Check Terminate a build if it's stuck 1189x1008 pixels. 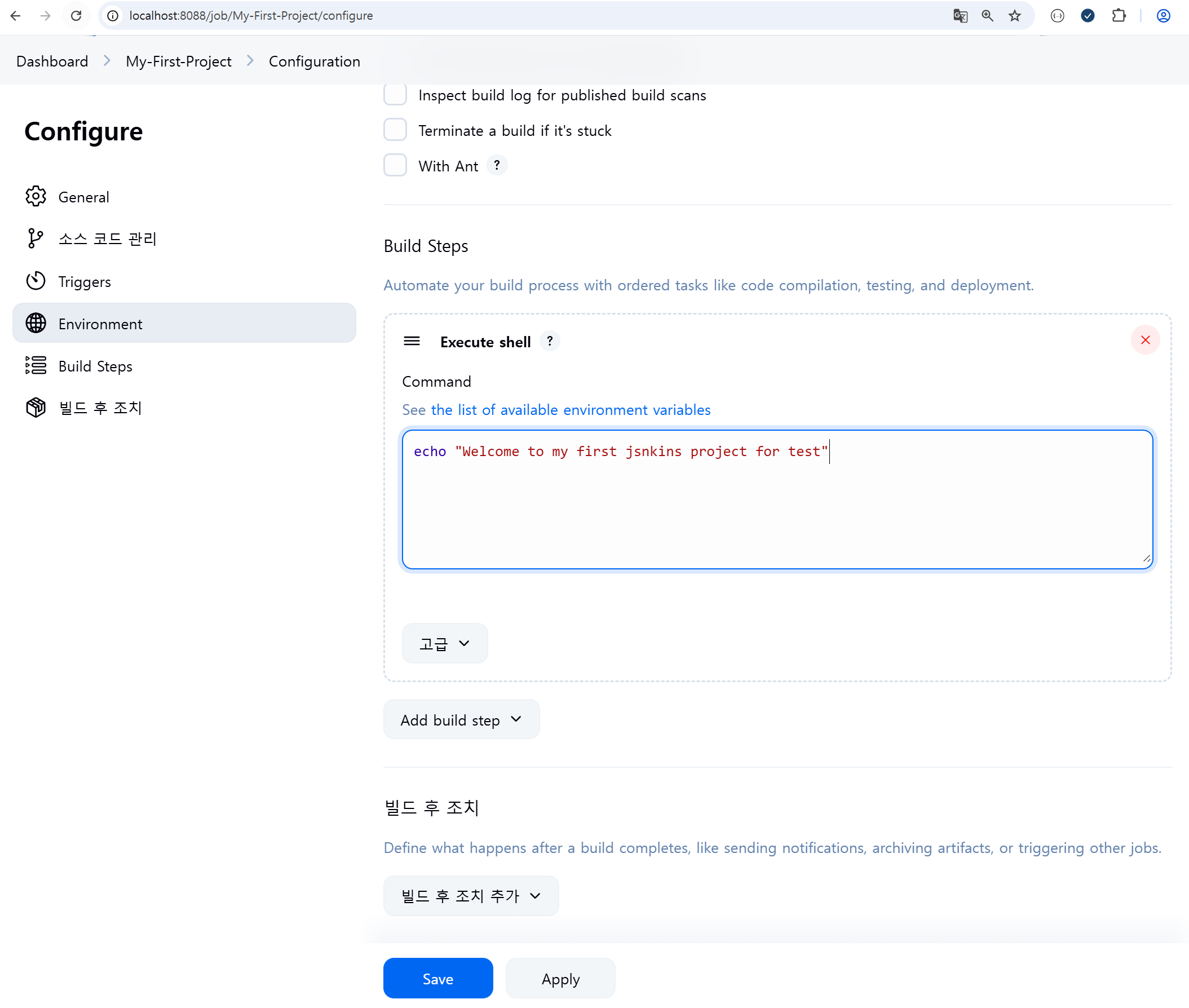point(395,130)
